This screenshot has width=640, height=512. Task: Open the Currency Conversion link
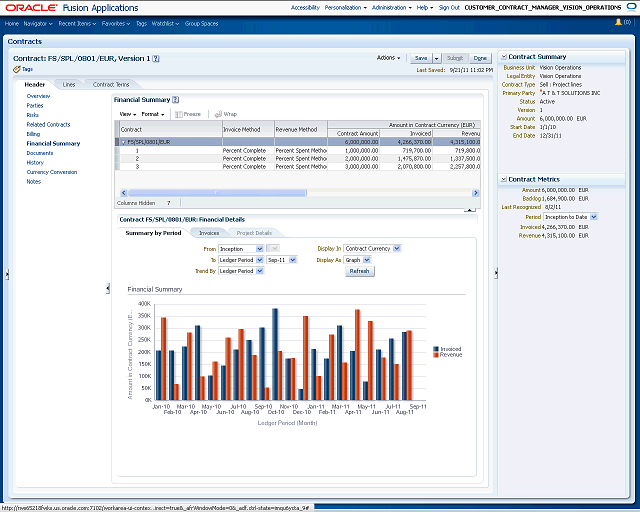52,172
